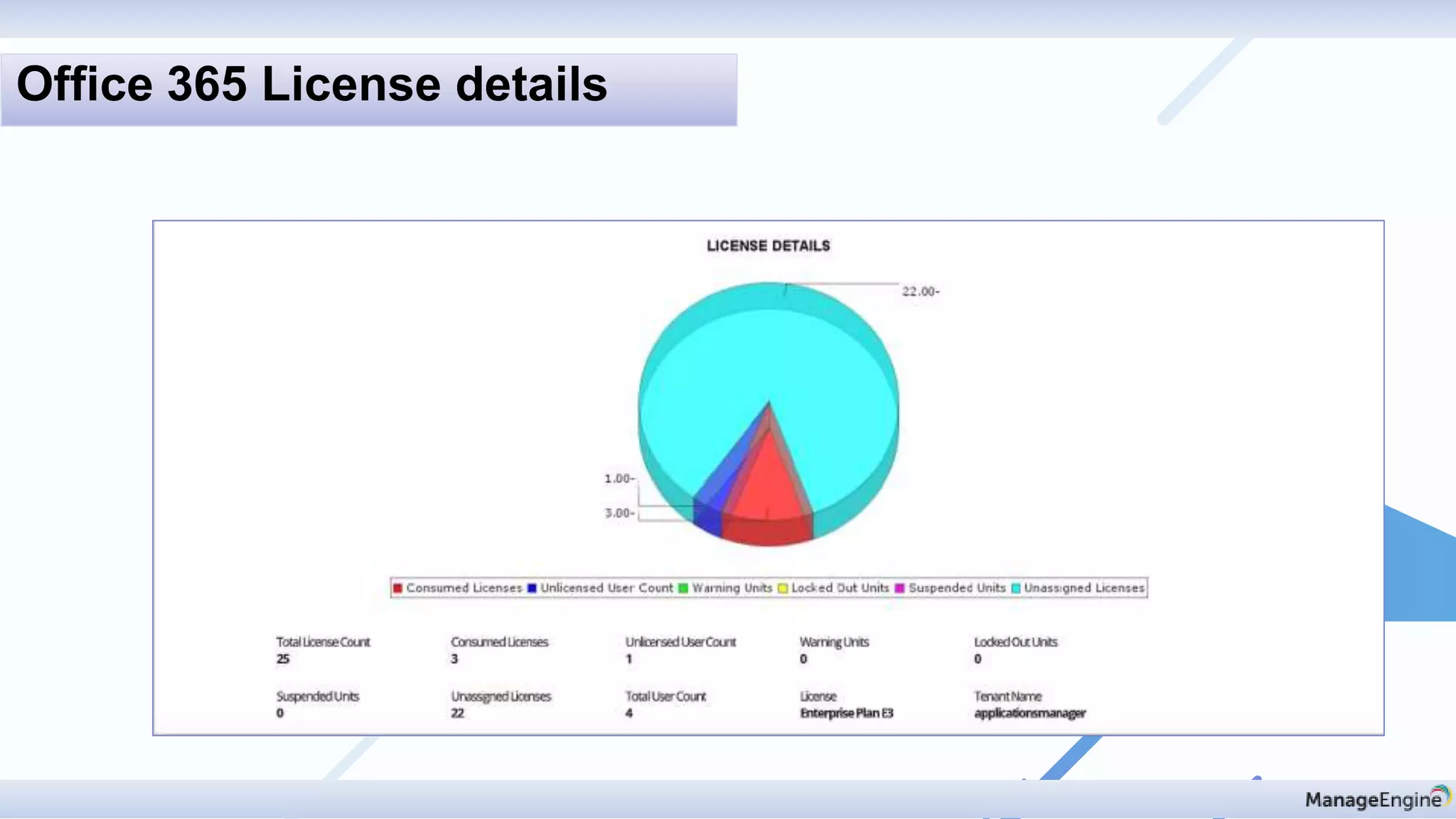Screen dimensions: 1456x819
Task: Click the 'Enterprise Plan E3' license value
Action: [x=847, y=713]
